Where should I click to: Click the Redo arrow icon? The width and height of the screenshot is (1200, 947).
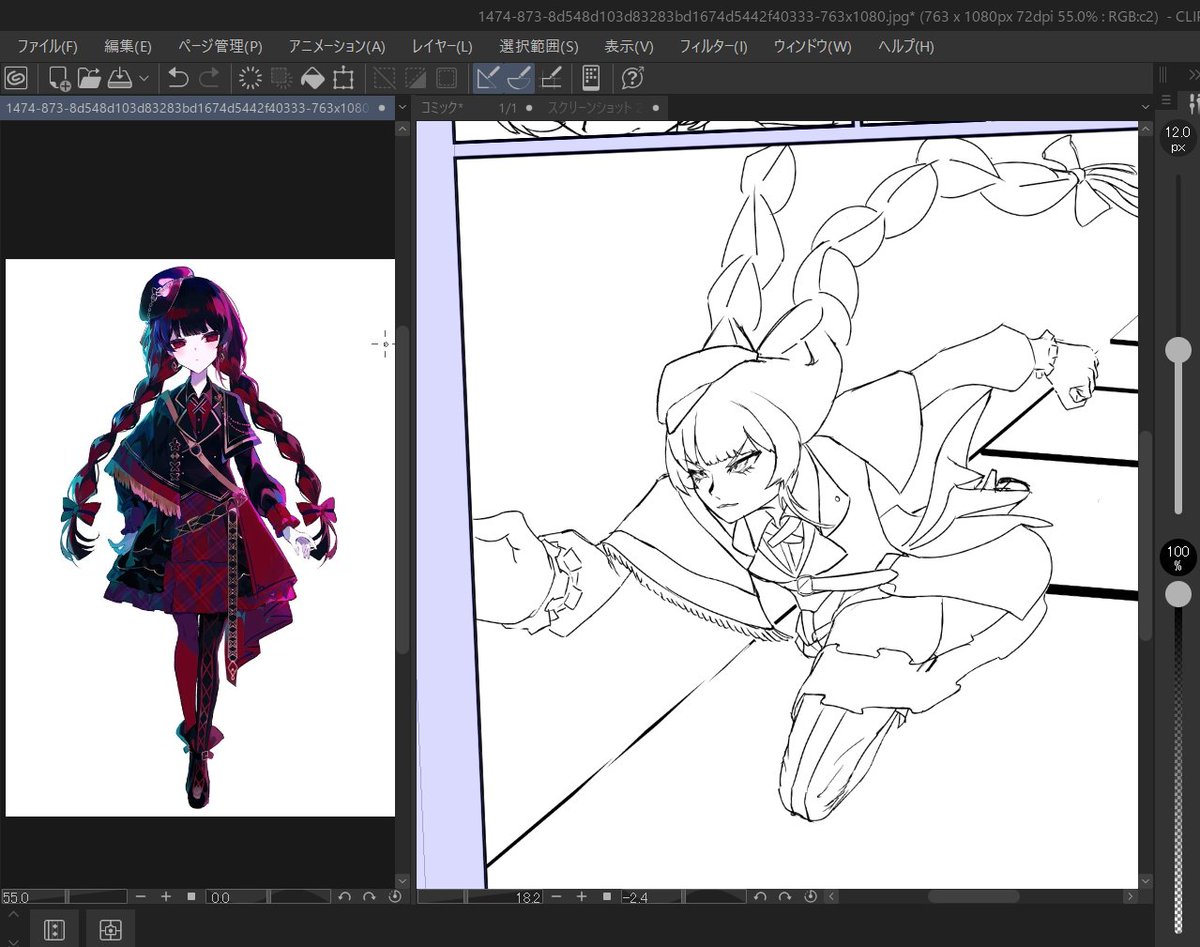[x=209, y=77]
